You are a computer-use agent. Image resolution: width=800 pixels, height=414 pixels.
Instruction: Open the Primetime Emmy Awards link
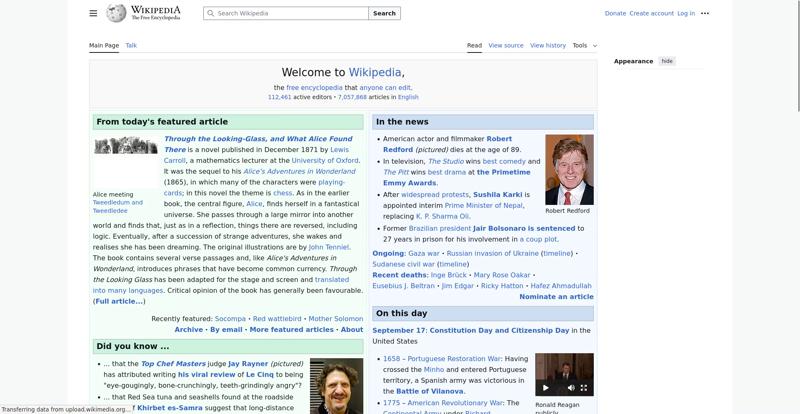457,178
